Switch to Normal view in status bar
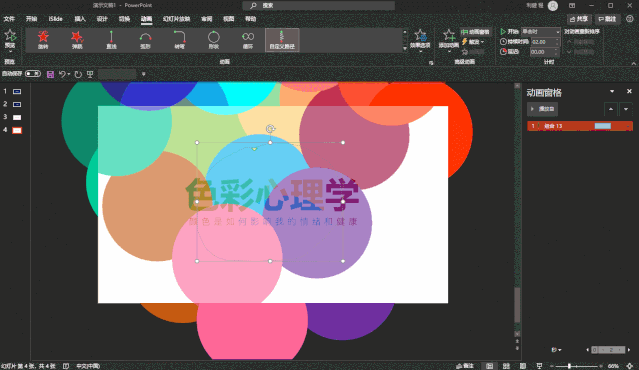This screenshot has height=370, width=639. point(489,366)
